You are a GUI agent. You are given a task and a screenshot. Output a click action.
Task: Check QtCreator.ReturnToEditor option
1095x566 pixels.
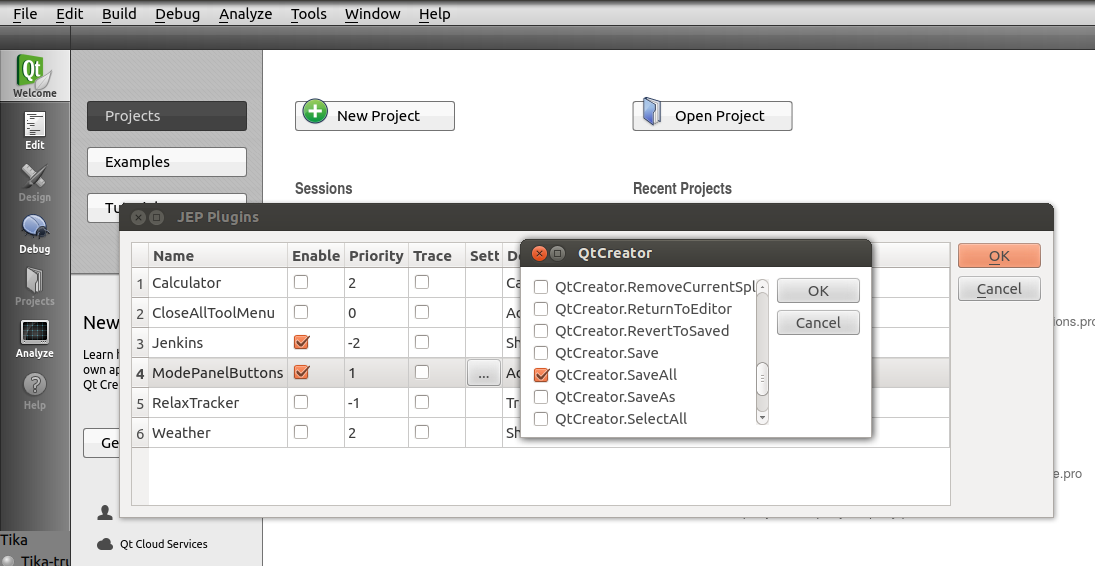point(541,309)
